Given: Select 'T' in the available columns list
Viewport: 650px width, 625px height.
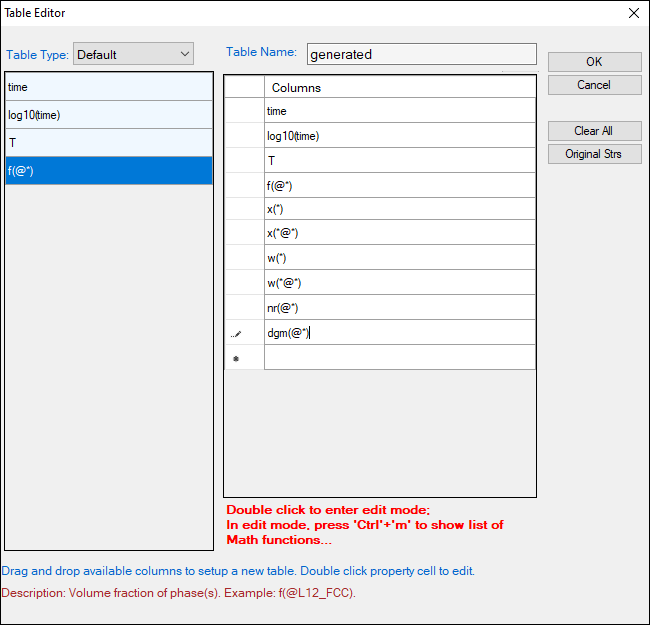Looking at the screenshot, I should coord(108,143).
